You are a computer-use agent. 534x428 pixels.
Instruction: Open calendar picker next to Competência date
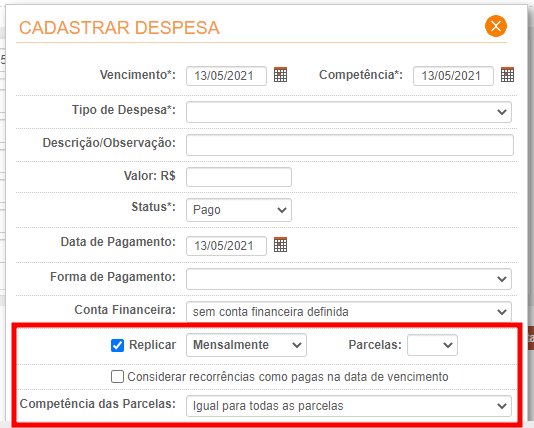[507, 75]
